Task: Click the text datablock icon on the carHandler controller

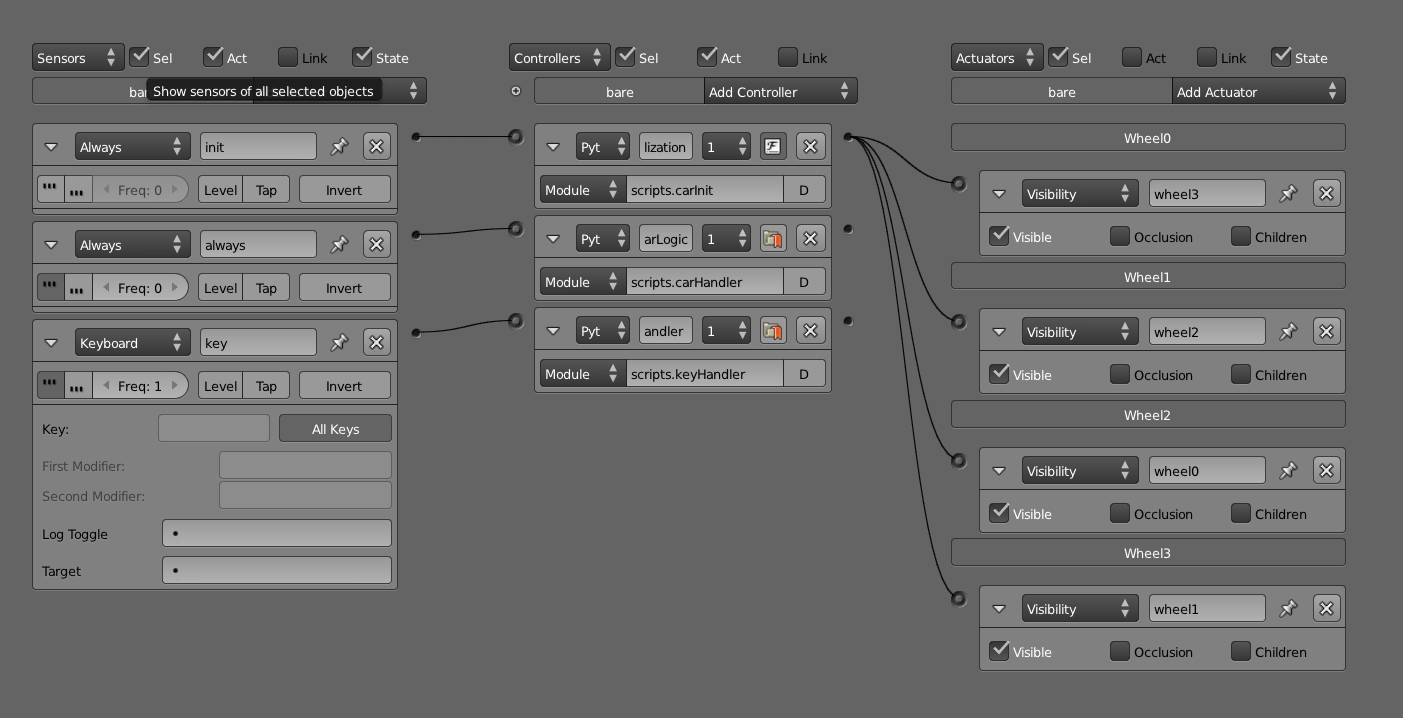Action: [772, 238]
